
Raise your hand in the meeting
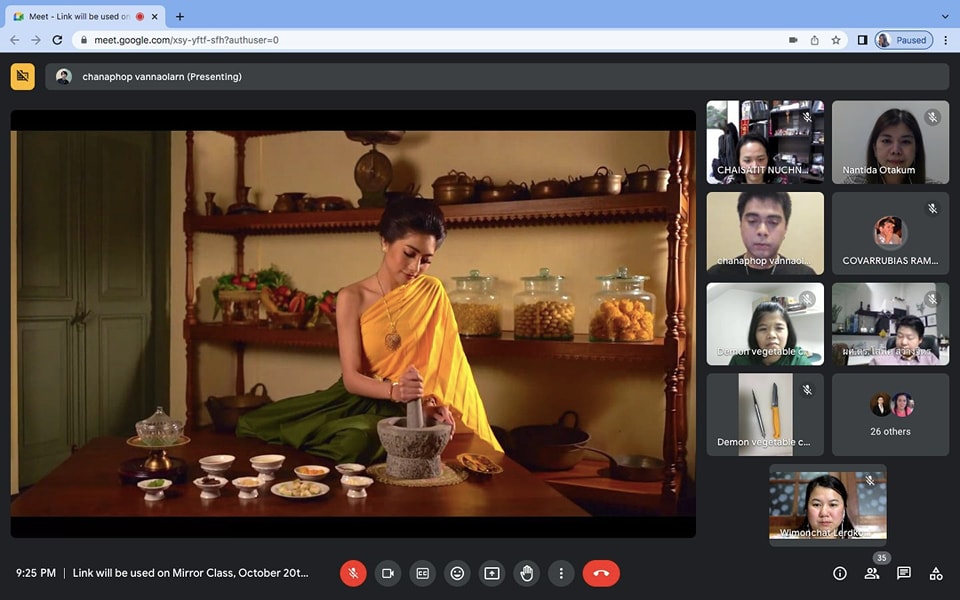527,573
